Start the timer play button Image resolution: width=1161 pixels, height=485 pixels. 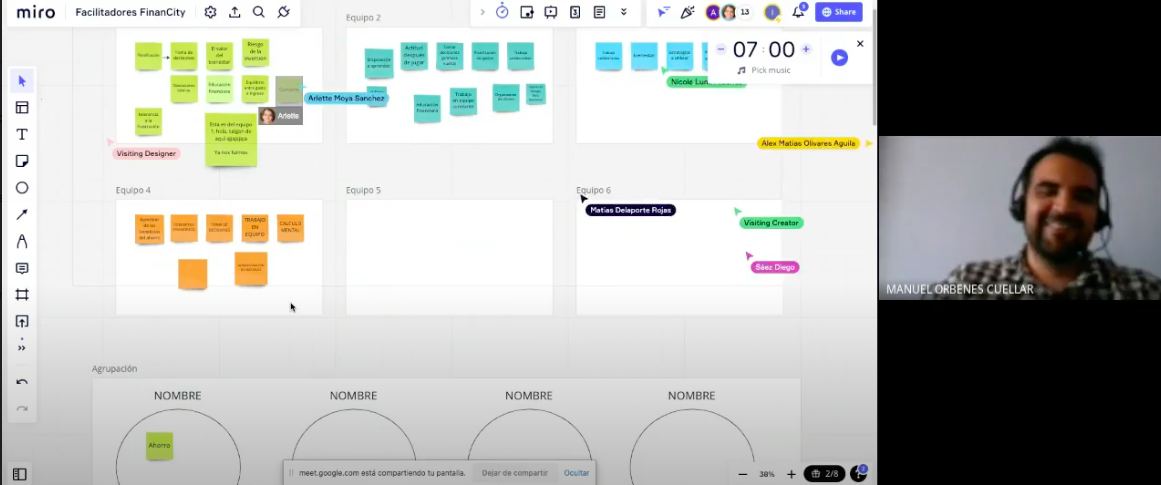[x=839, y=58]
